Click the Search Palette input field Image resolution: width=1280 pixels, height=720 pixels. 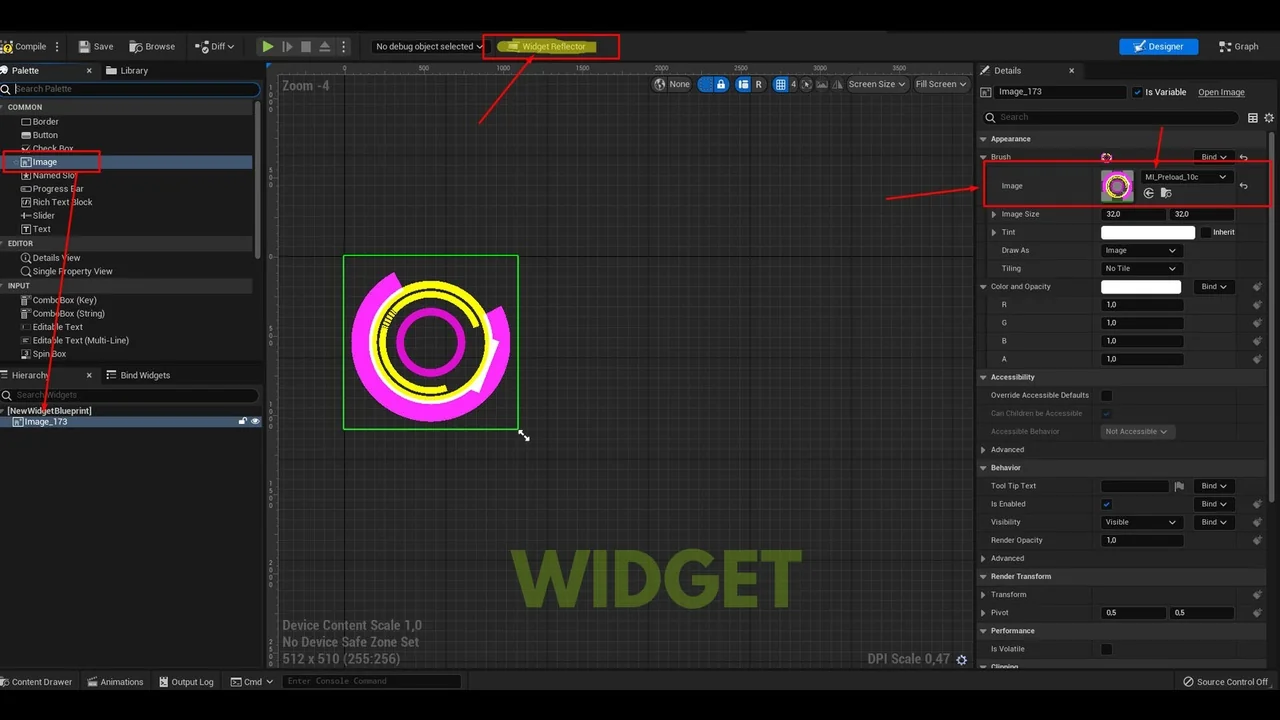(130, 88)
